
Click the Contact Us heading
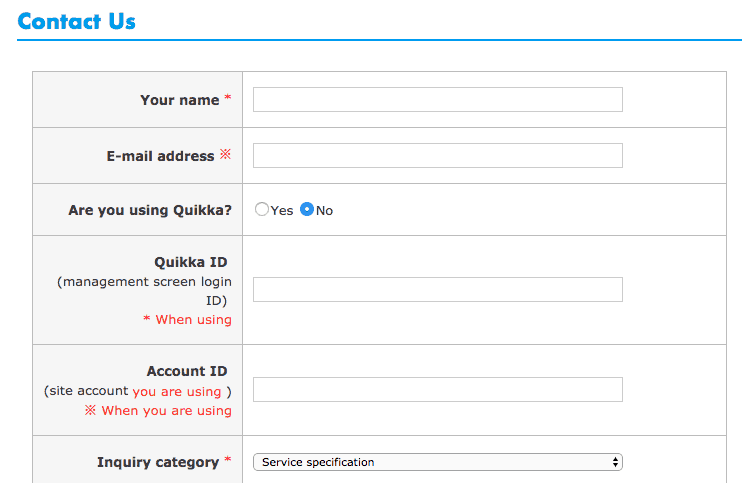[x=76, y=21]
